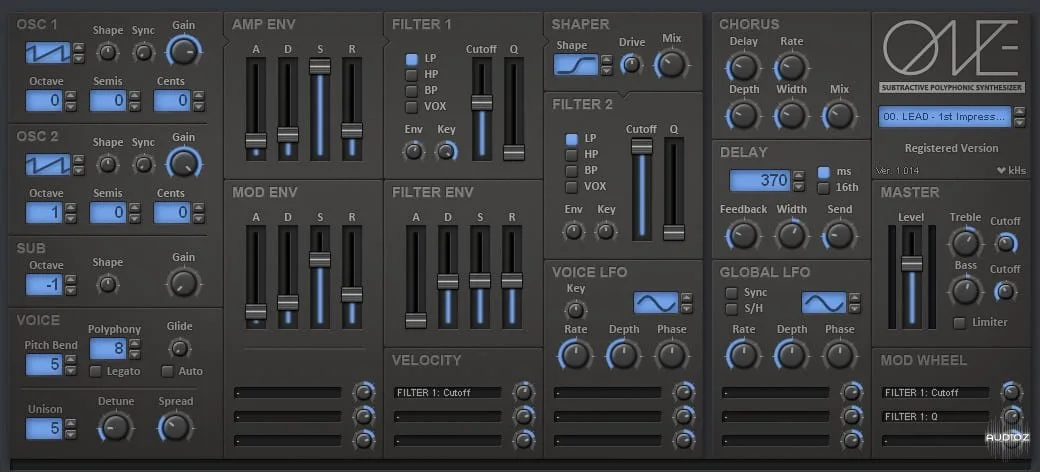Click the Voice Glide knob
Viewport: 1040px width, 472px height.
click(179, 347)
